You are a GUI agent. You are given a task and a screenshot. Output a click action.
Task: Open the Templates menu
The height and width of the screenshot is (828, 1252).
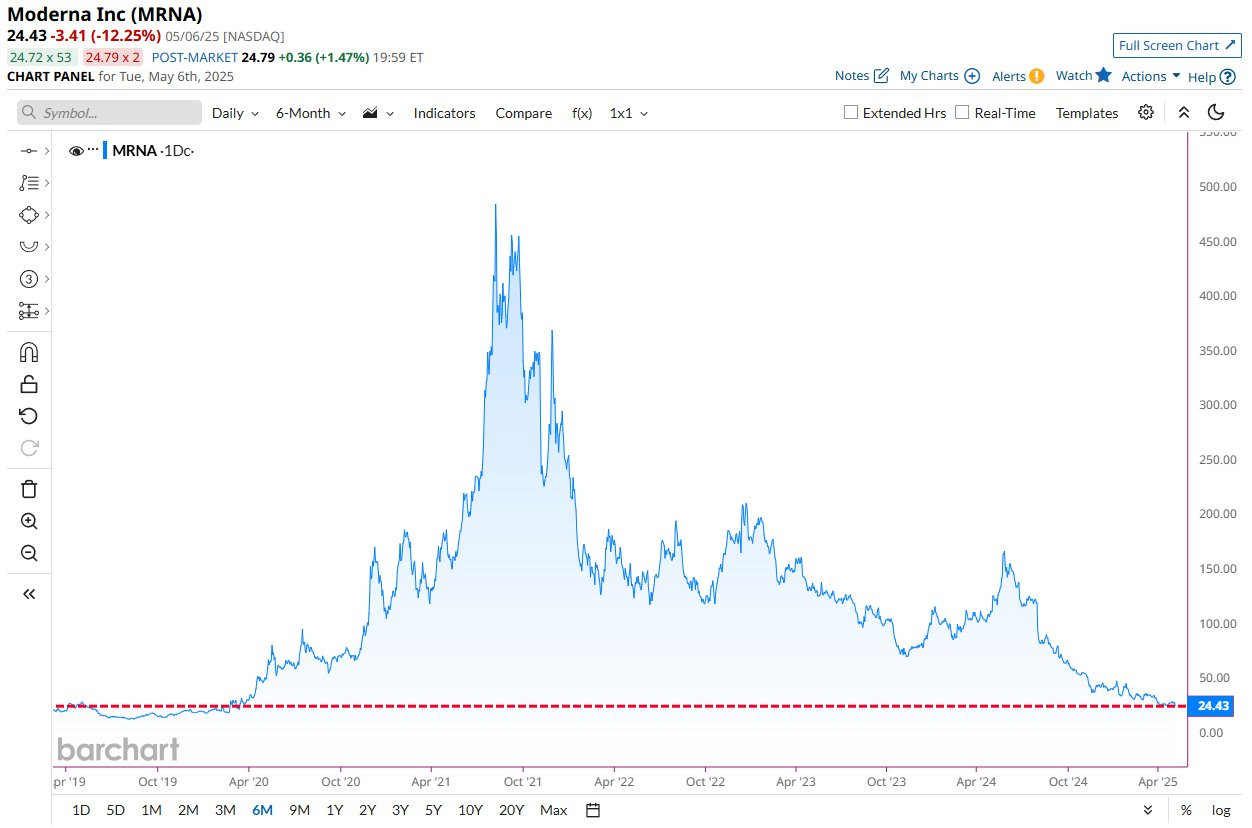coord(1087,113)
